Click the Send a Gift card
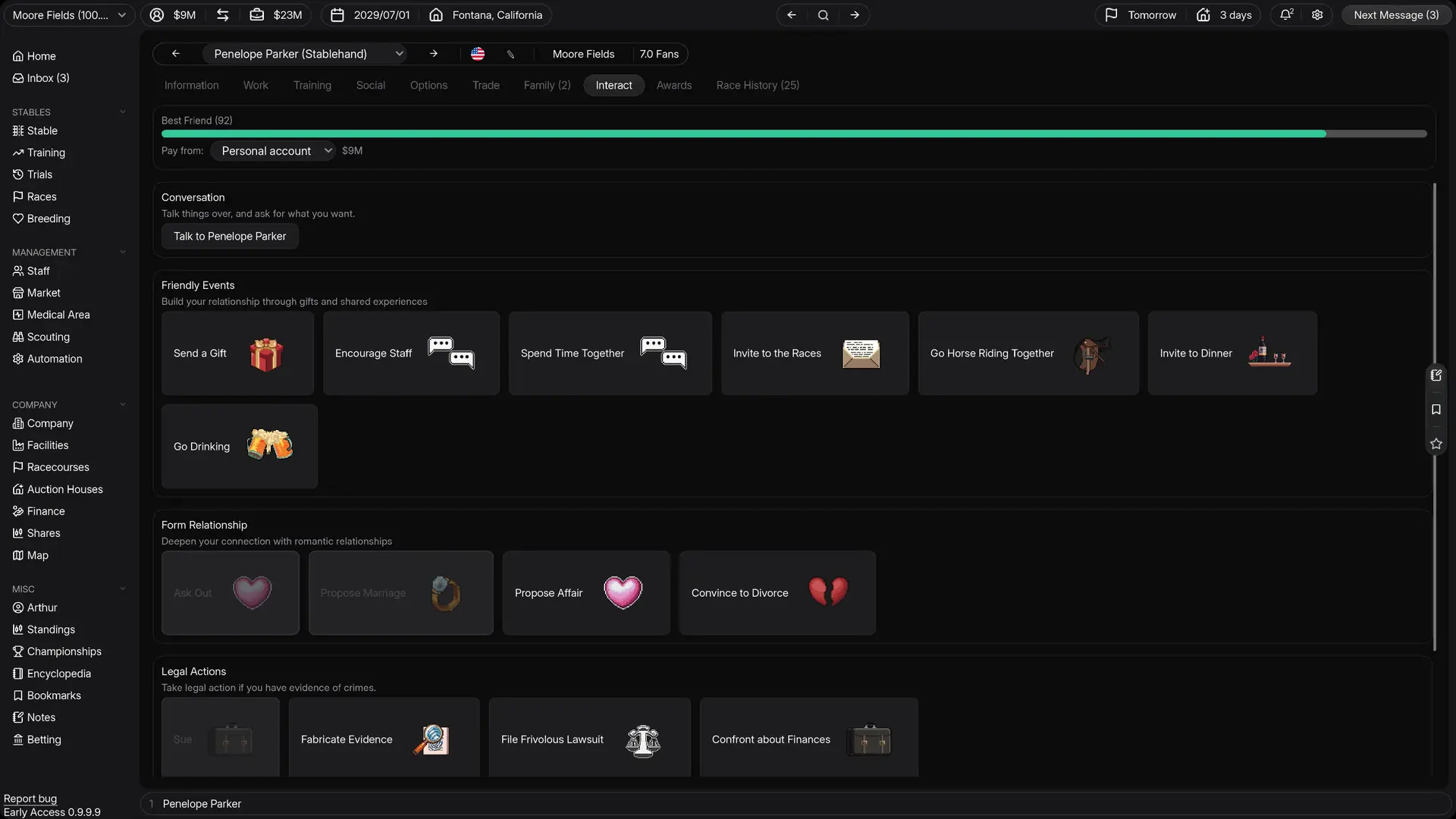1456x819 pixels. tap(237, 353)
